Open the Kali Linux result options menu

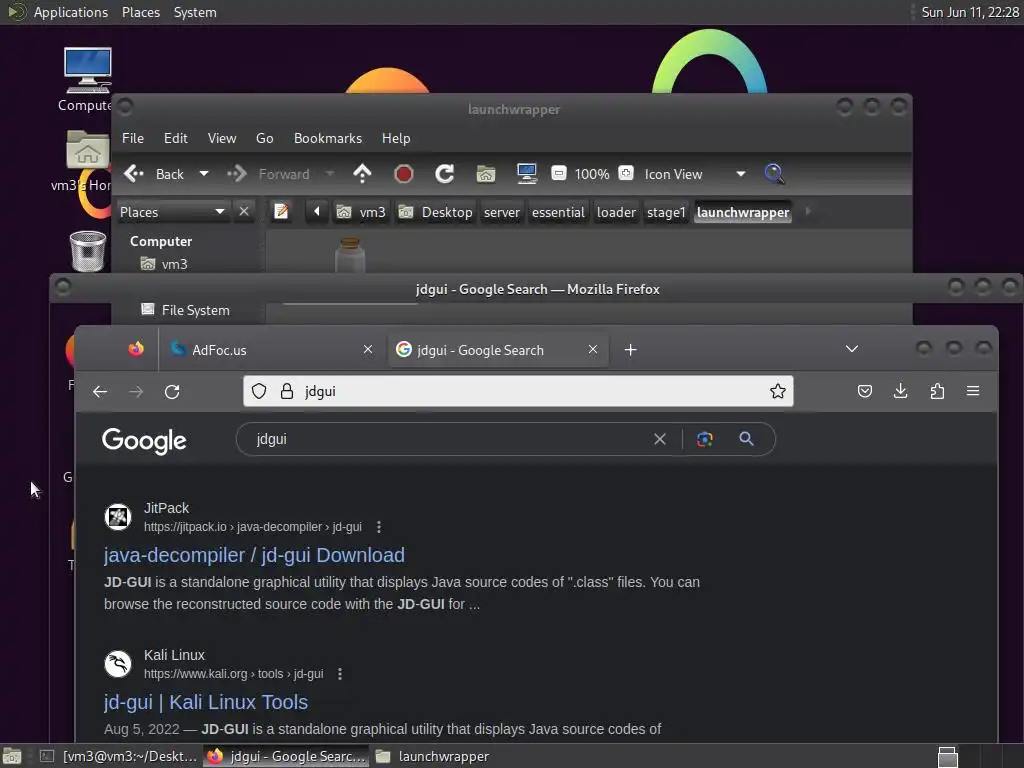(340, 674)
